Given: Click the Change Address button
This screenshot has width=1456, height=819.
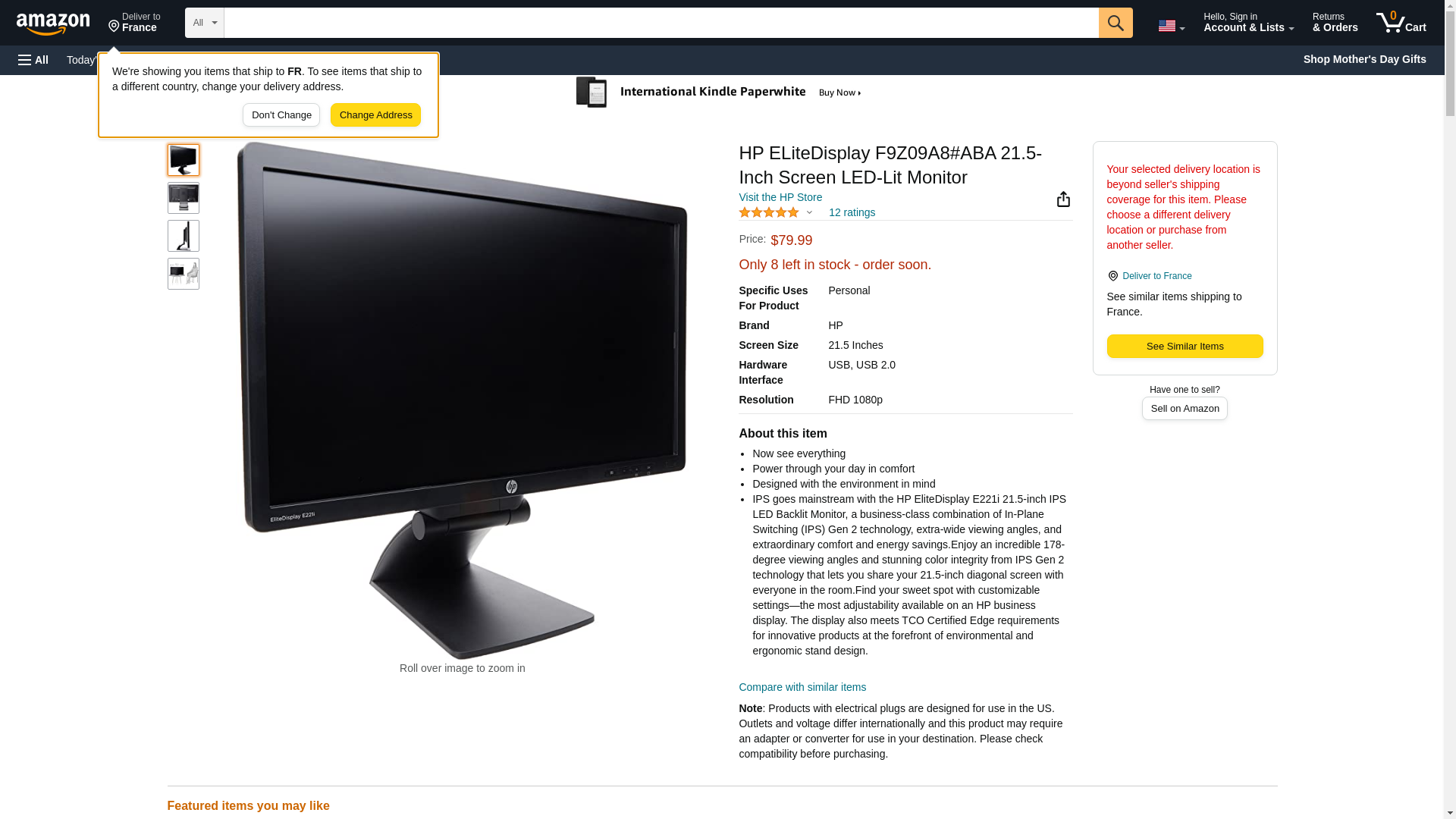Looking at the screenshot, I should coord(375,115).
